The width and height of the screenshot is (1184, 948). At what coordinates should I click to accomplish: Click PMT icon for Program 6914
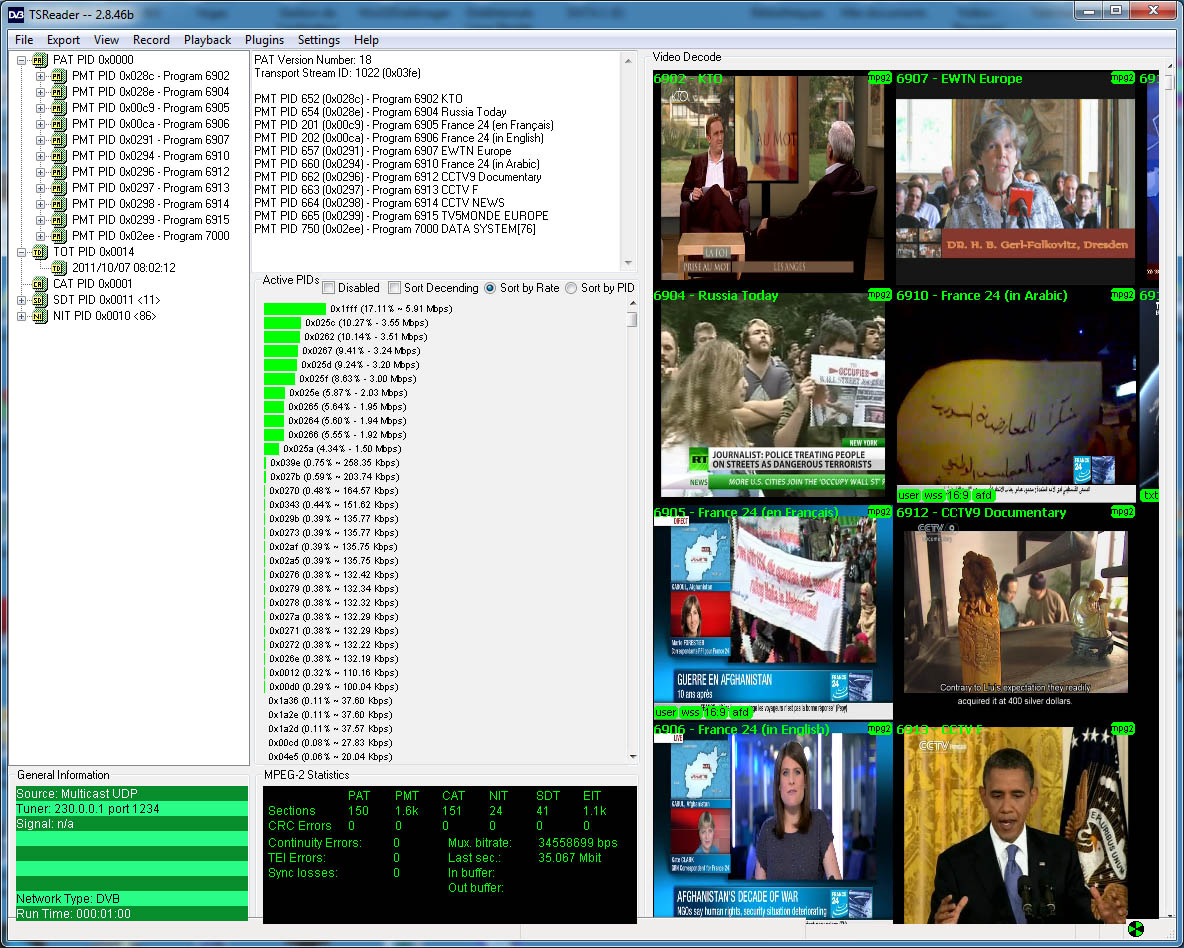pos(59,204)
